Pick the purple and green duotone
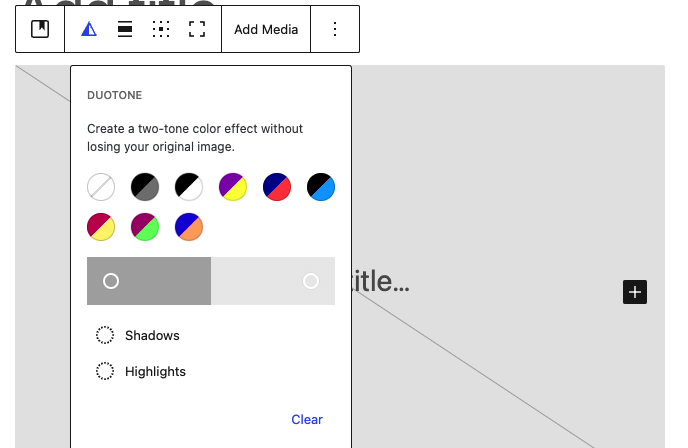Screen dimensions: 688x448 click(x=145, y=227)
